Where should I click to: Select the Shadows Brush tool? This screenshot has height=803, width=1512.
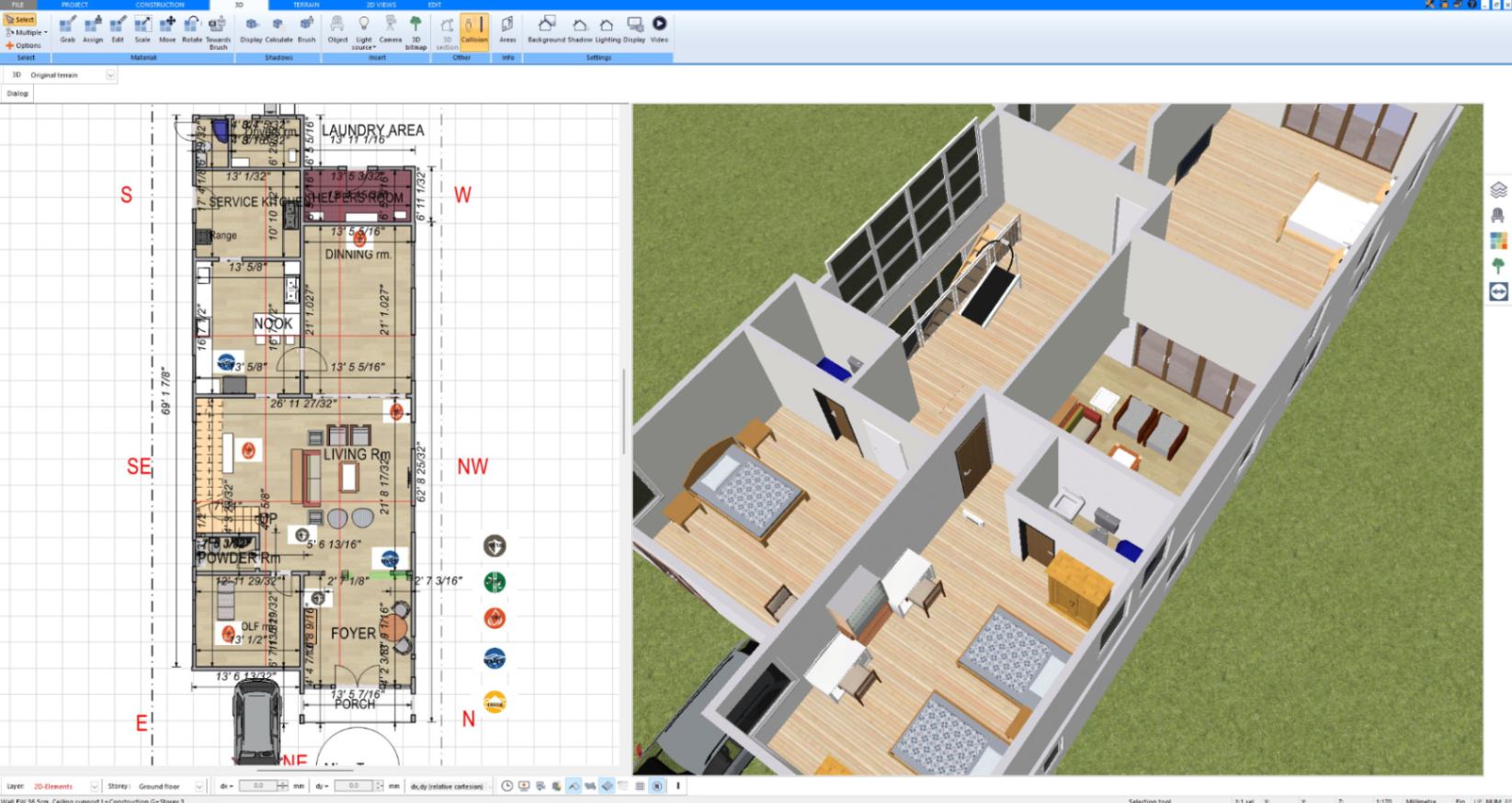[306, 29]
